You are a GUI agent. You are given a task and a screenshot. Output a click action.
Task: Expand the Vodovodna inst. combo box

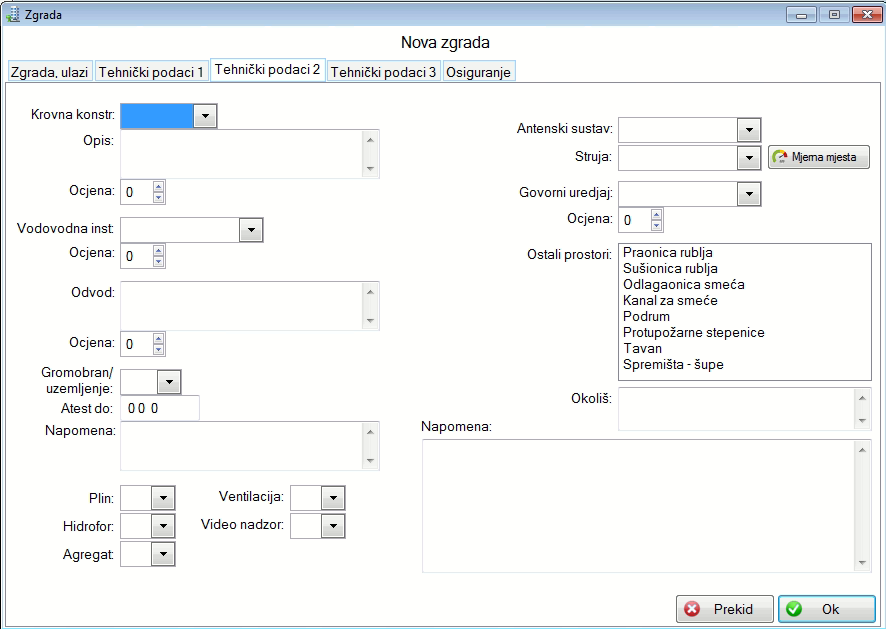[x=250, y=230]
